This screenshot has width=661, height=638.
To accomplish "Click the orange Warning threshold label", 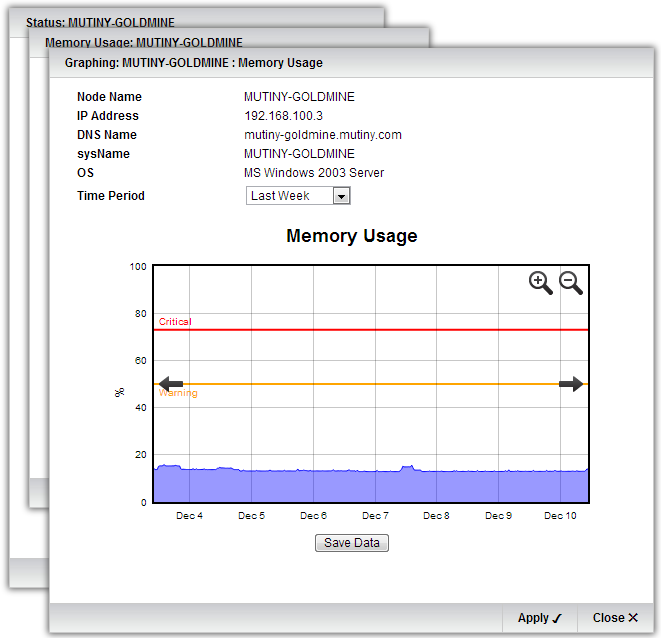I will (x=178, y=393).
